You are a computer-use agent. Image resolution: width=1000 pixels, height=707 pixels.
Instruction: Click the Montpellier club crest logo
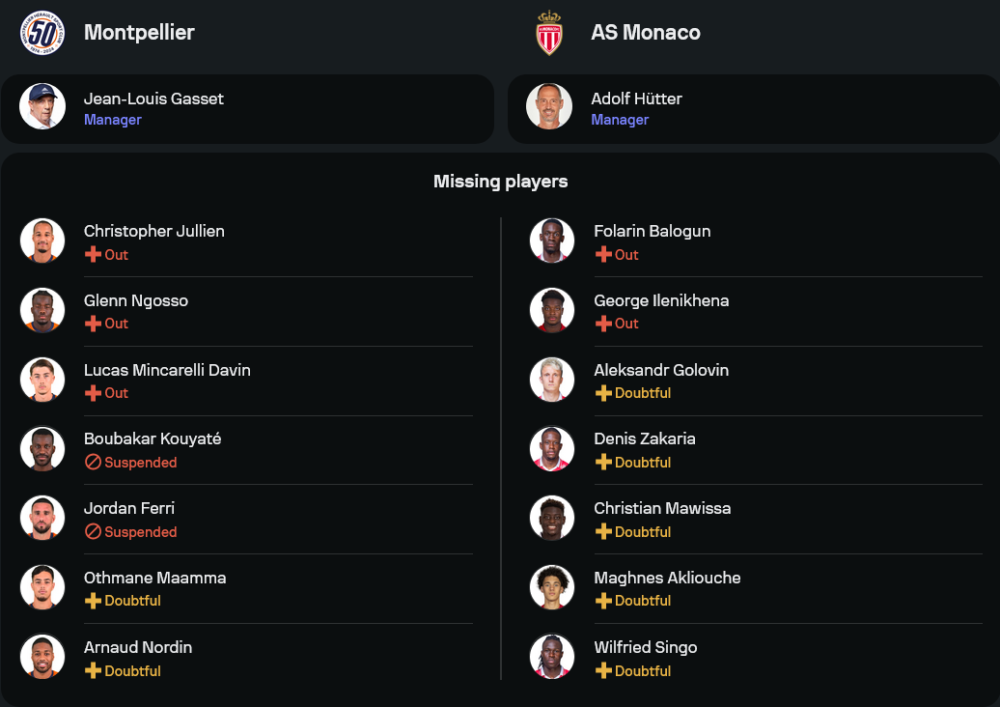42,32
